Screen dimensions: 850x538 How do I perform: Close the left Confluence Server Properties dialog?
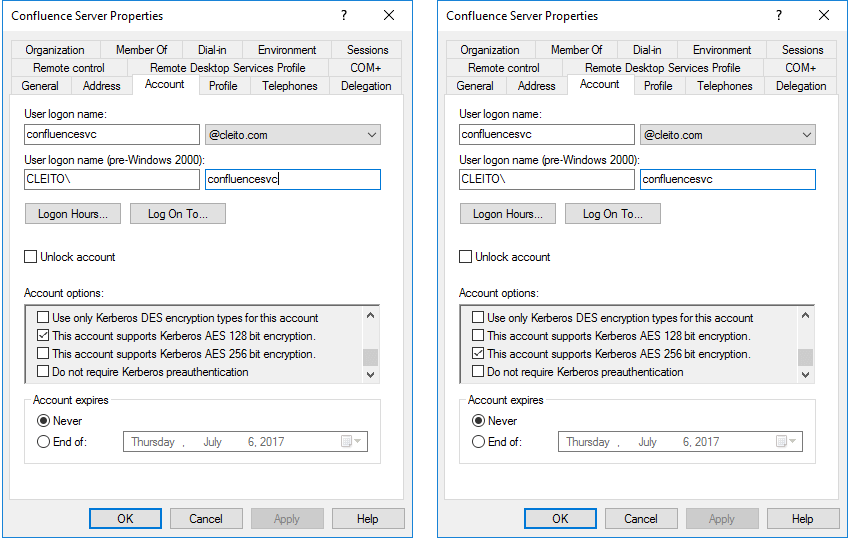pos(389,16)
